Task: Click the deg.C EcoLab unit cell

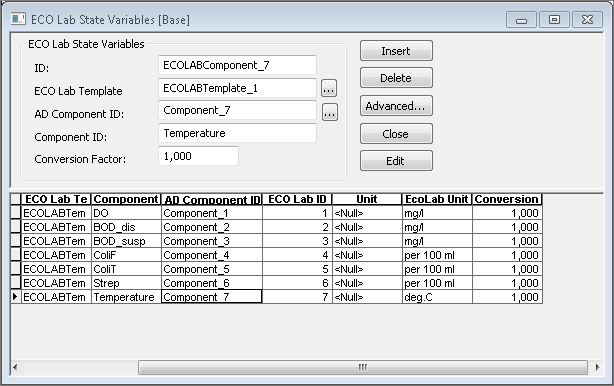Action: 437,297
